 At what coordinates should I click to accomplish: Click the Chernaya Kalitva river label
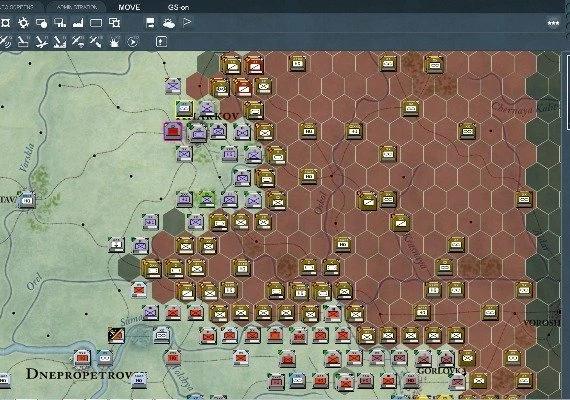[524, 108]
